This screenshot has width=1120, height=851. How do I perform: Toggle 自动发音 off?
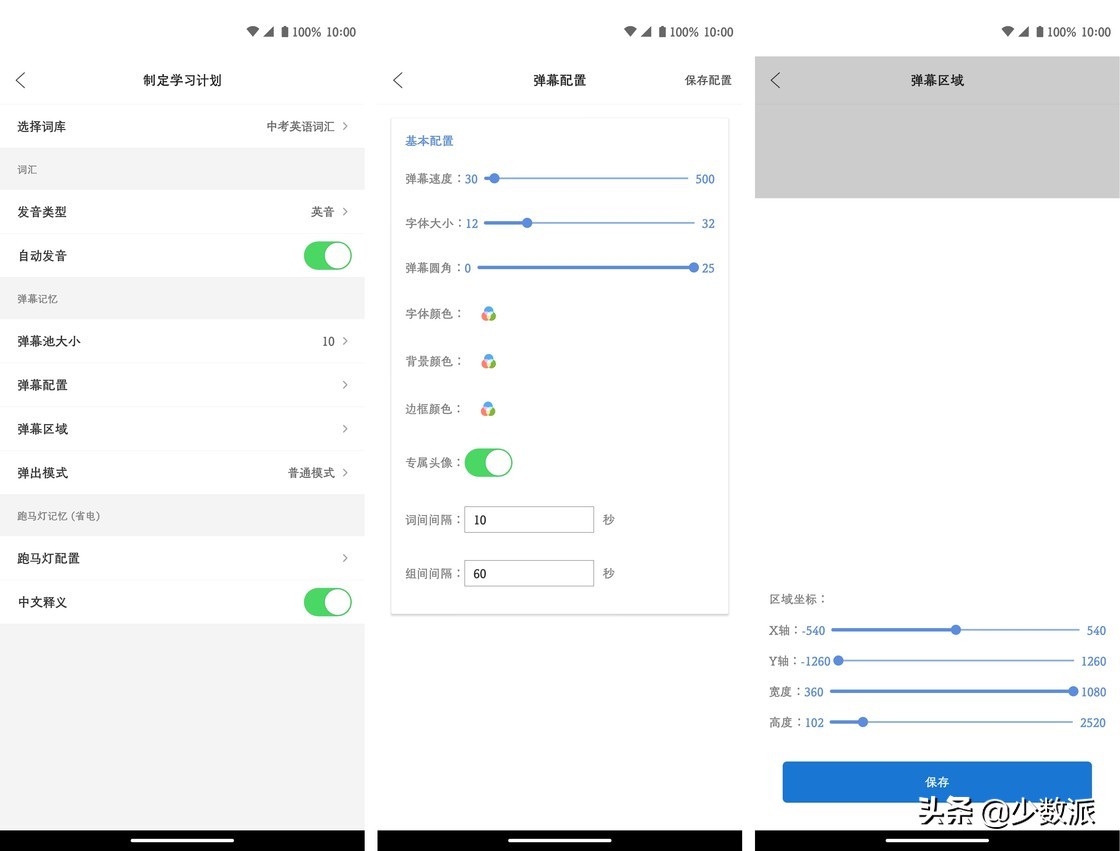(327, 255)
